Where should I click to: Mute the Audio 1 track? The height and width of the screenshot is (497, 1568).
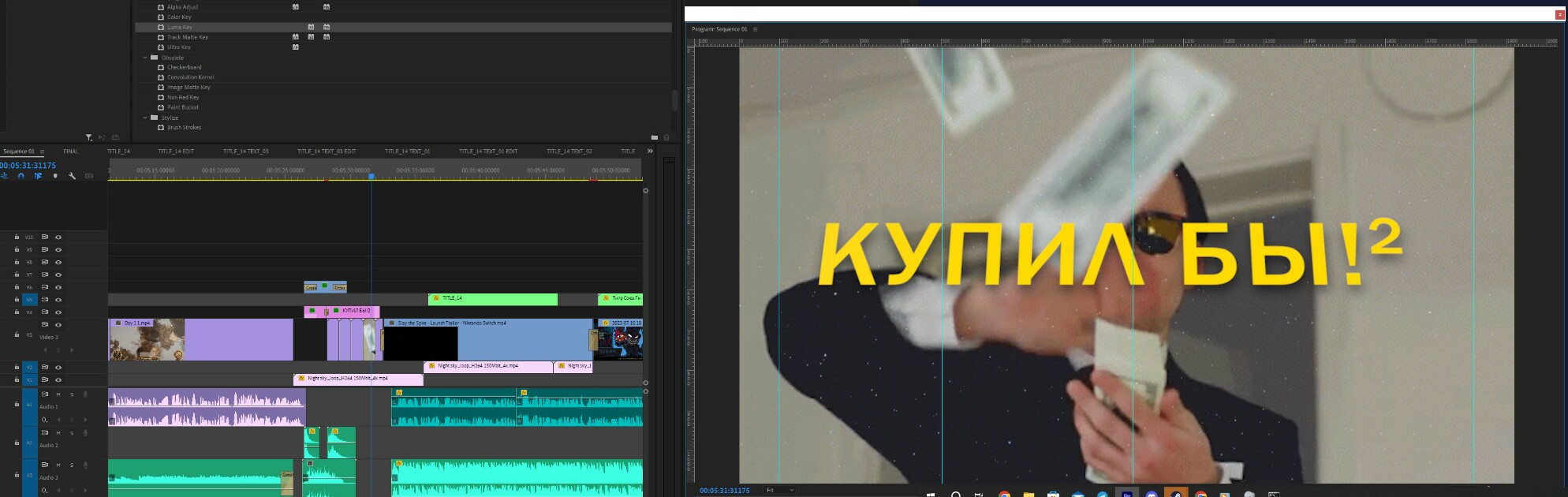tap(58, 394)
